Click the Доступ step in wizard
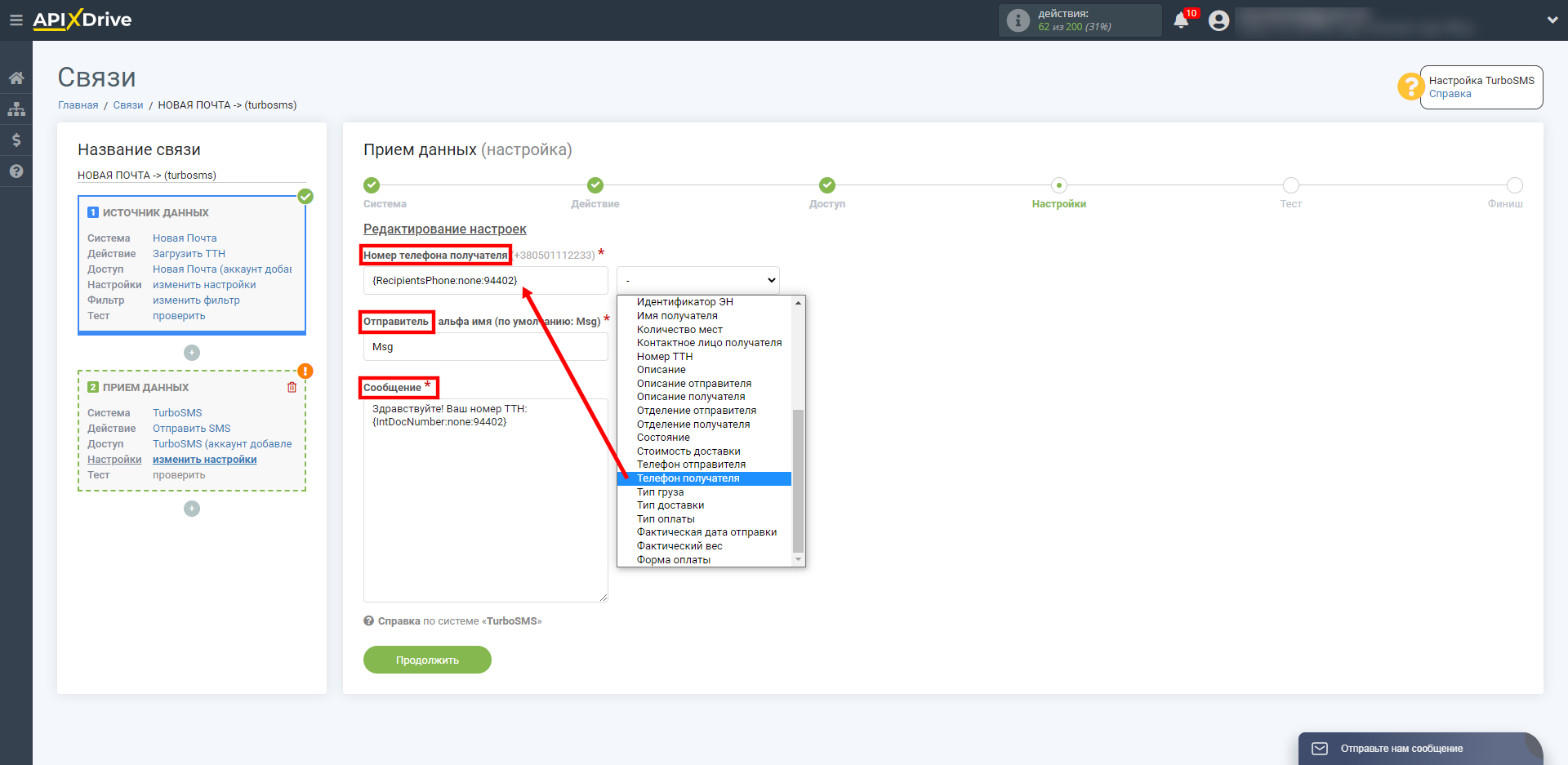This screenshot has height=765, width=1568. (x=827, y=185)
